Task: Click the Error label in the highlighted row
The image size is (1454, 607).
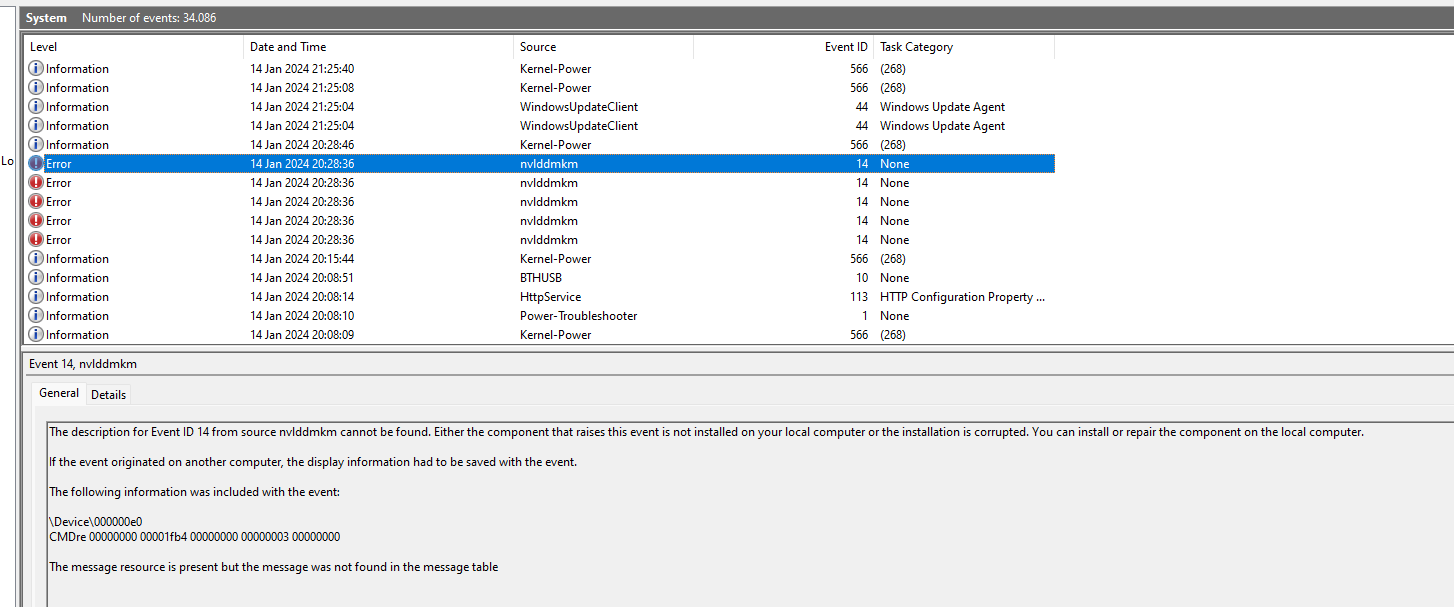Action: (x=59, y=164)
